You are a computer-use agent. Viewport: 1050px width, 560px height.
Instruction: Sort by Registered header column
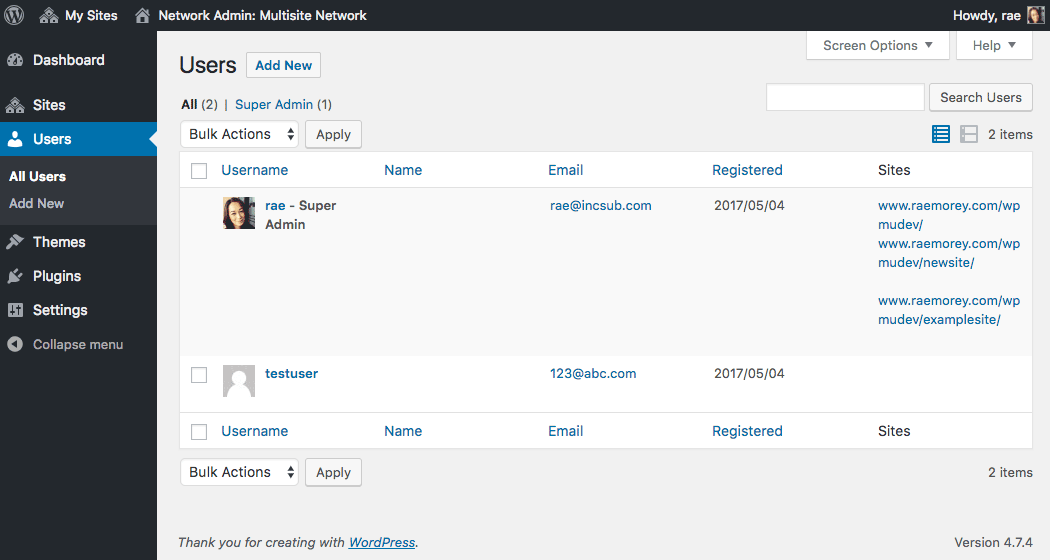coord(747,170)
